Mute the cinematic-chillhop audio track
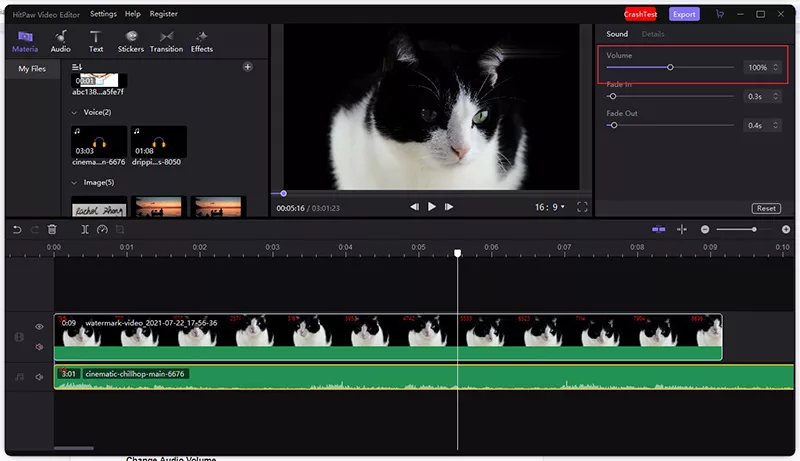The height and width of the screenshot is (461, 800). pos(40,377)
